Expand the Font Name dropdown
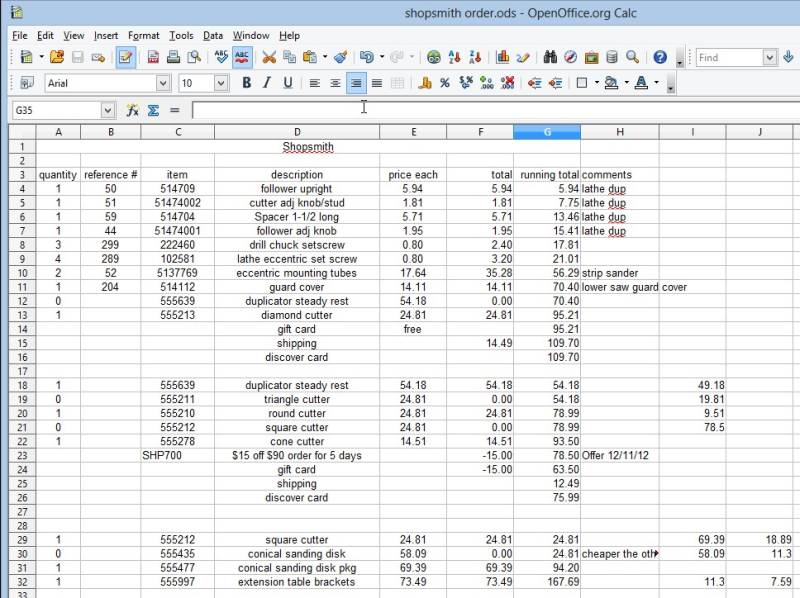Screen dimensions: 800x598 pos(163,83)
